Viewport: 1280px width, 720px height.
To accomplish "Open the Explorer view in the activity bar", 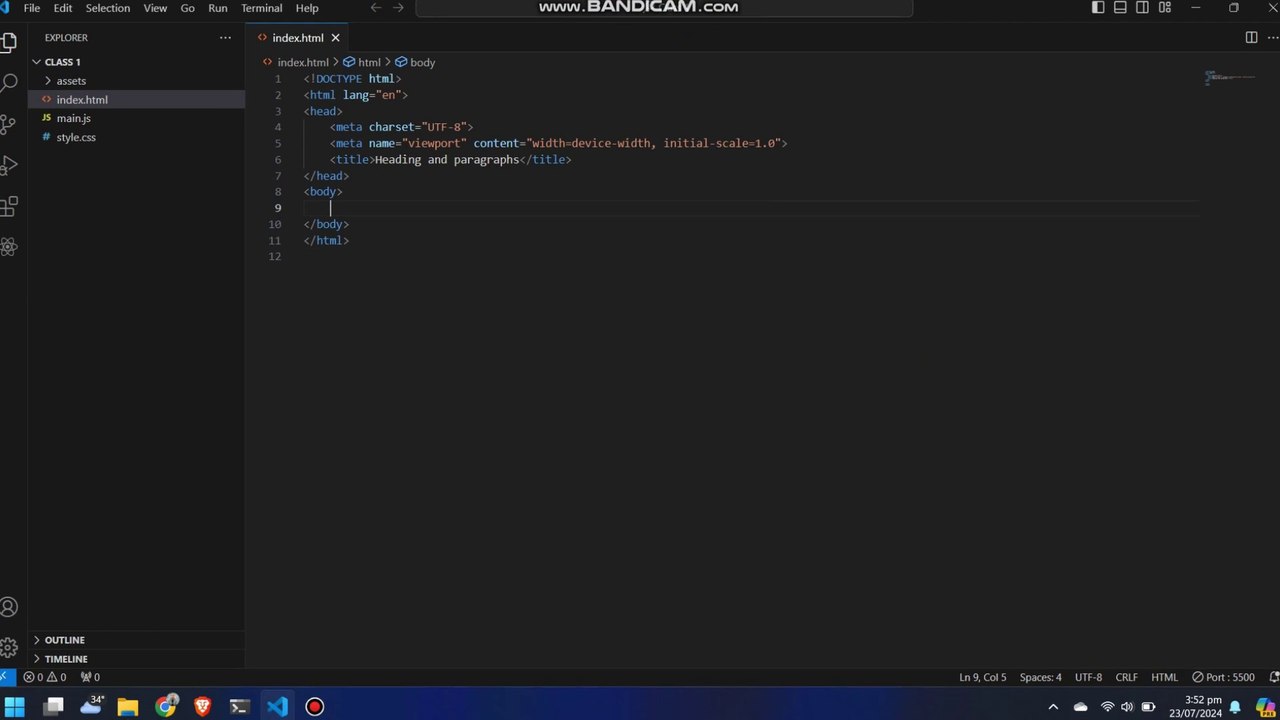I will tap(9, 43).
